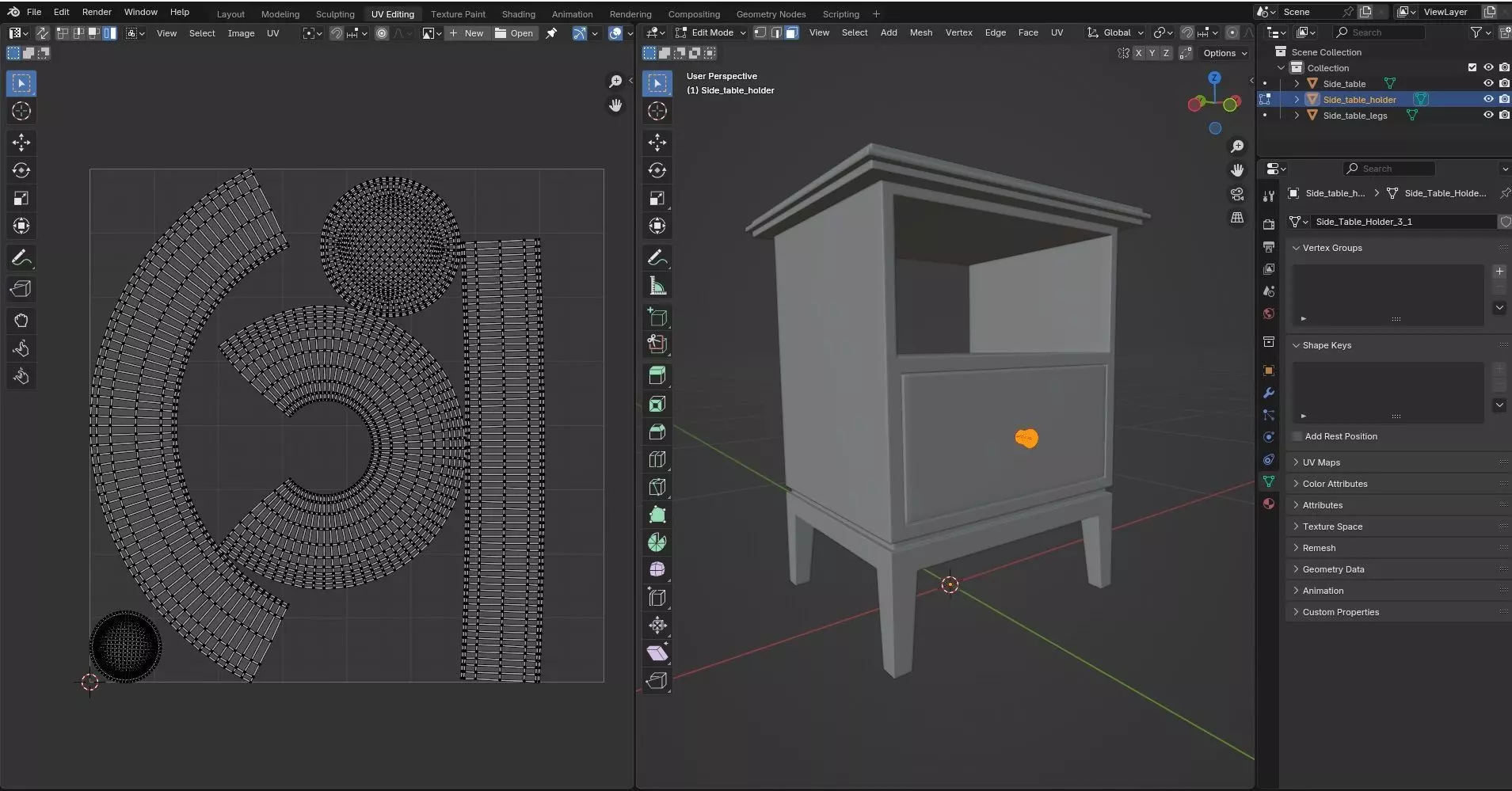The width and height of the screenshot is (1512, 791).
Task: Expand Side_table_legs in the outliner
Action: coord(1297,116)
